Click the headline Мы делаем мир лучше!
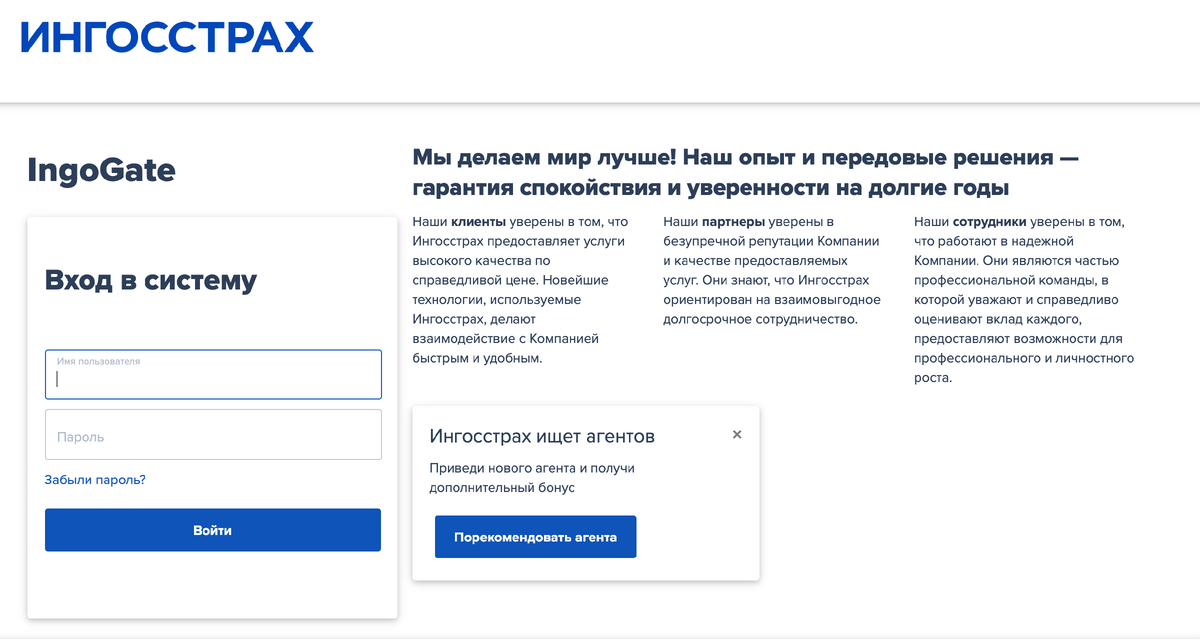The height and width of the screenshot is (642, 1200). coord(546,158)
